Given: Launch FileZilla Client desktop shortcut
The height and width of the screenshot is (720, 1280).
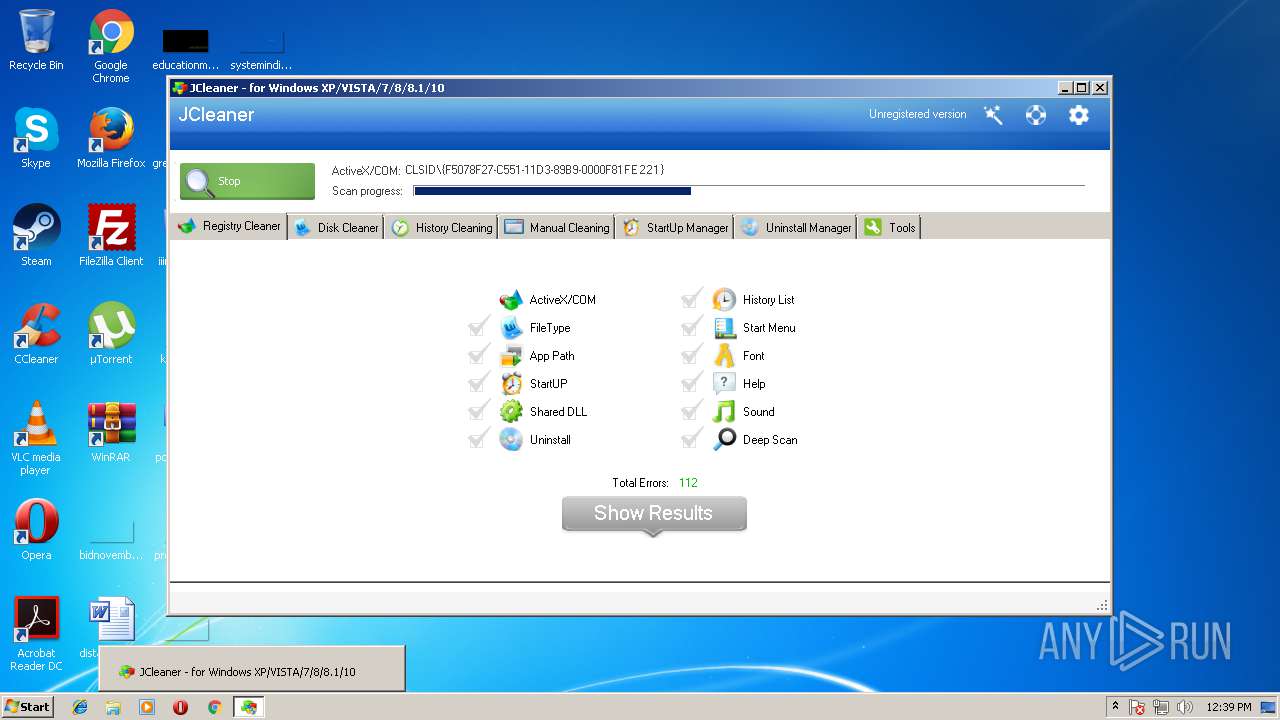Looking at the screenshot, I should pos(111,236).
